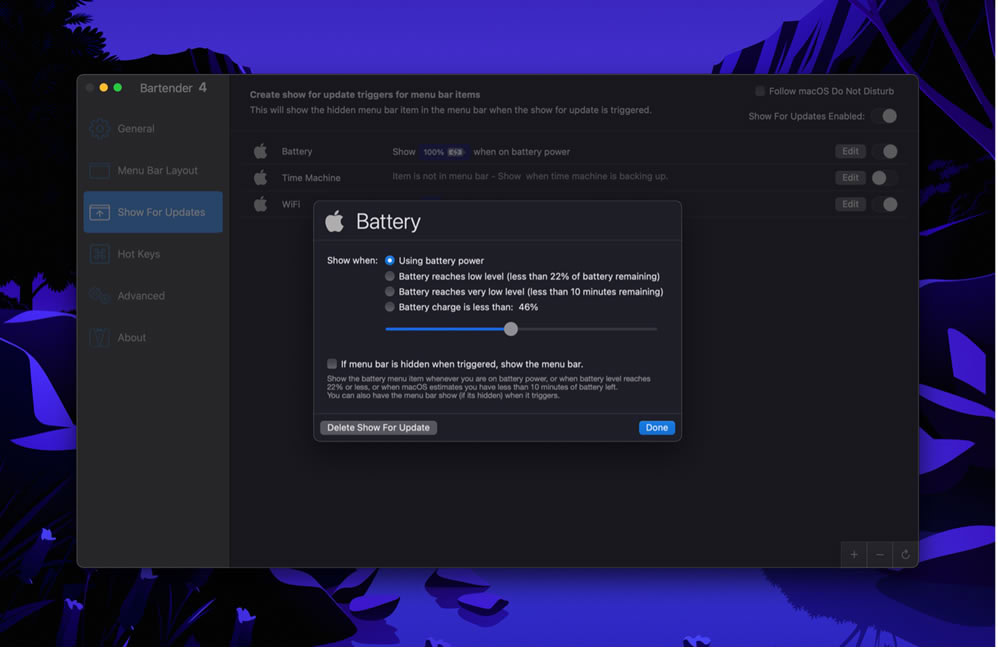Toggle the WiFi row switch
The width and height of the screenshot is (998, 648).
[x=885, y=204]
